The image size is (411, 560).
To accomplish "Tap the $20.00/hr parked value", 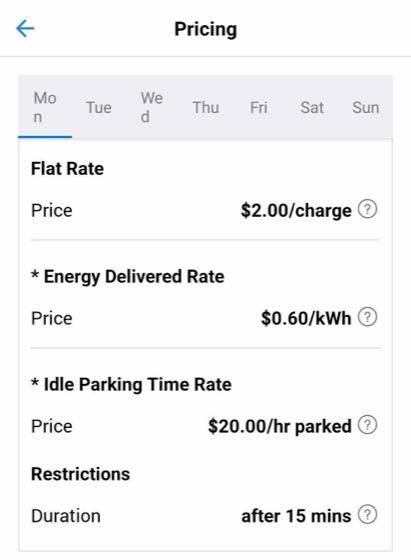I will [x=280, y=426].
